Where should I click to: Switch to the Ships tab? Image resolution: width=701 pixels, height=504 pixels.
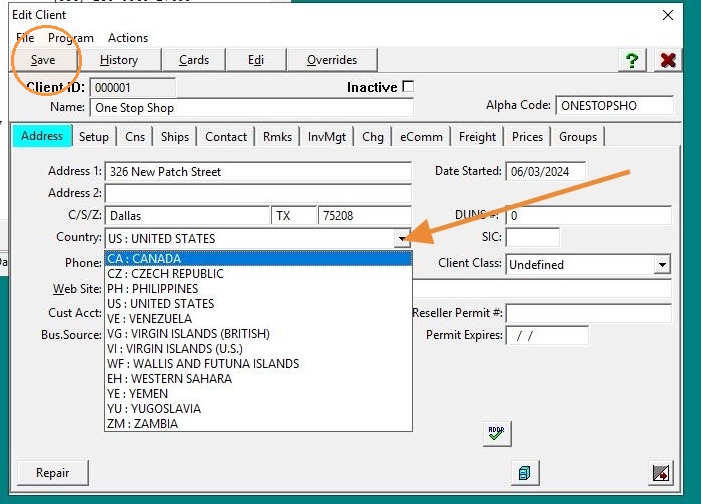pyautogui.click(x=175, y=137)
